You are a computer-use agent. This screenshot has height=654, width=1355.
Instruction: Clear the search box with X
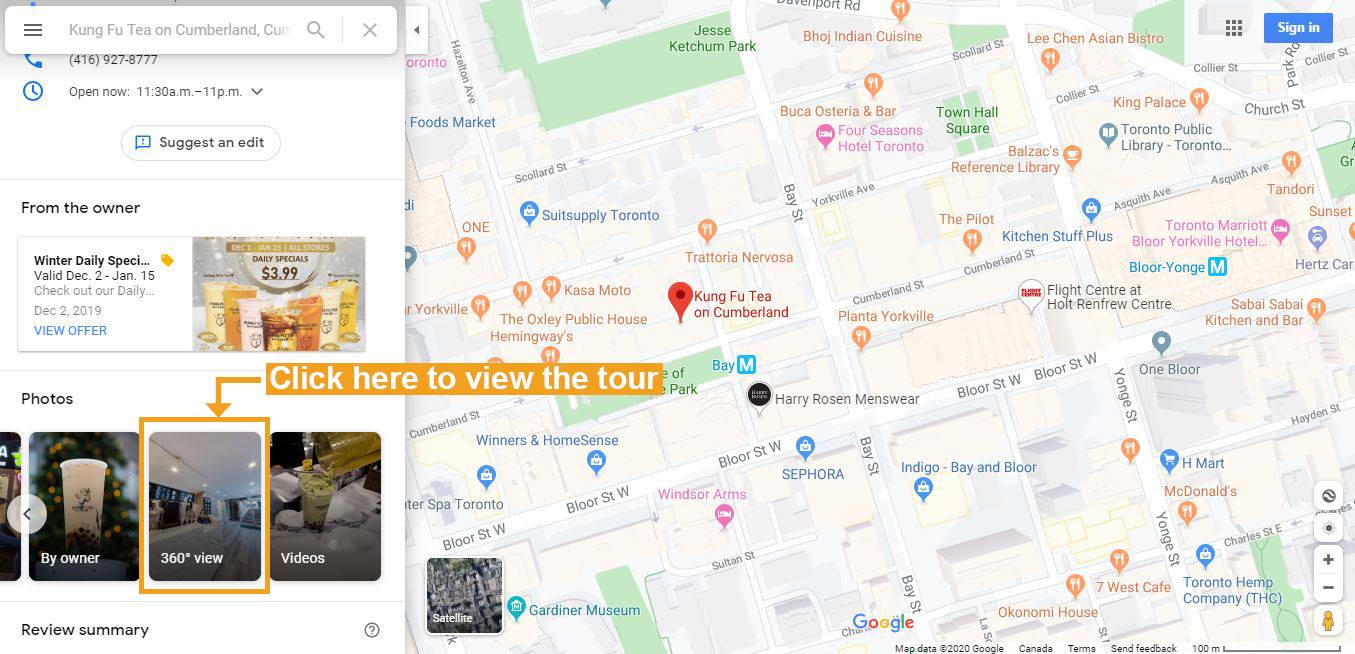(x=370, y=30)
